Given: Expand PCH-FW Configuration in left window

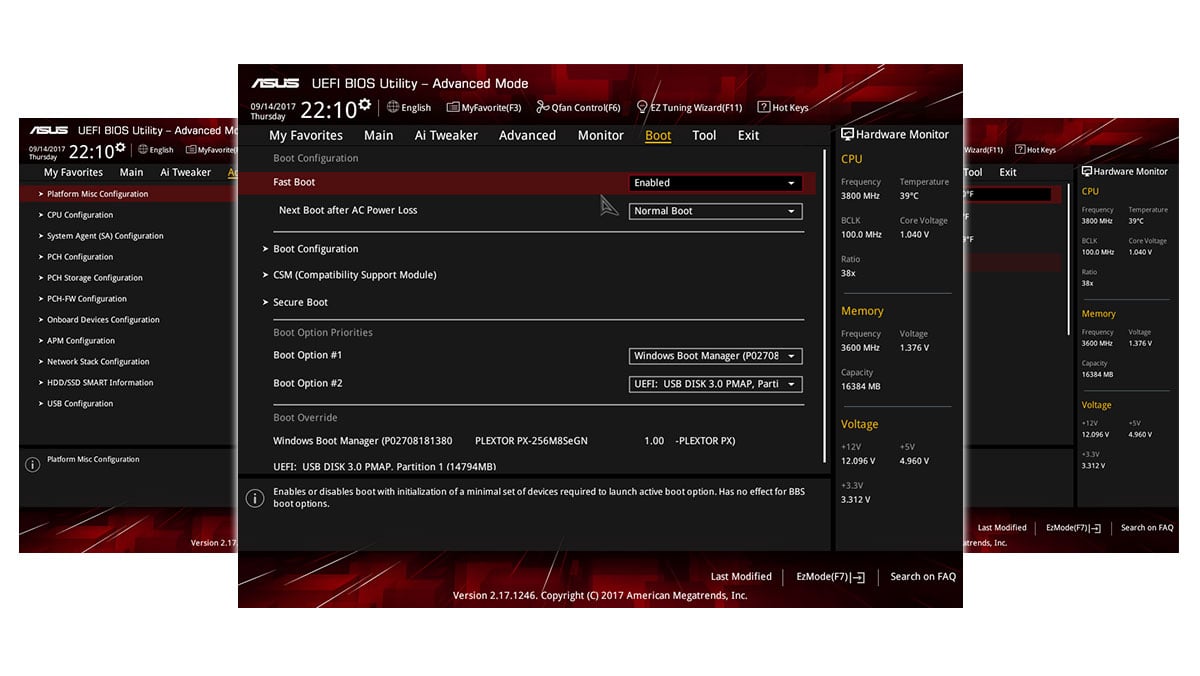Looking at the screenshot, I should 87,299.
